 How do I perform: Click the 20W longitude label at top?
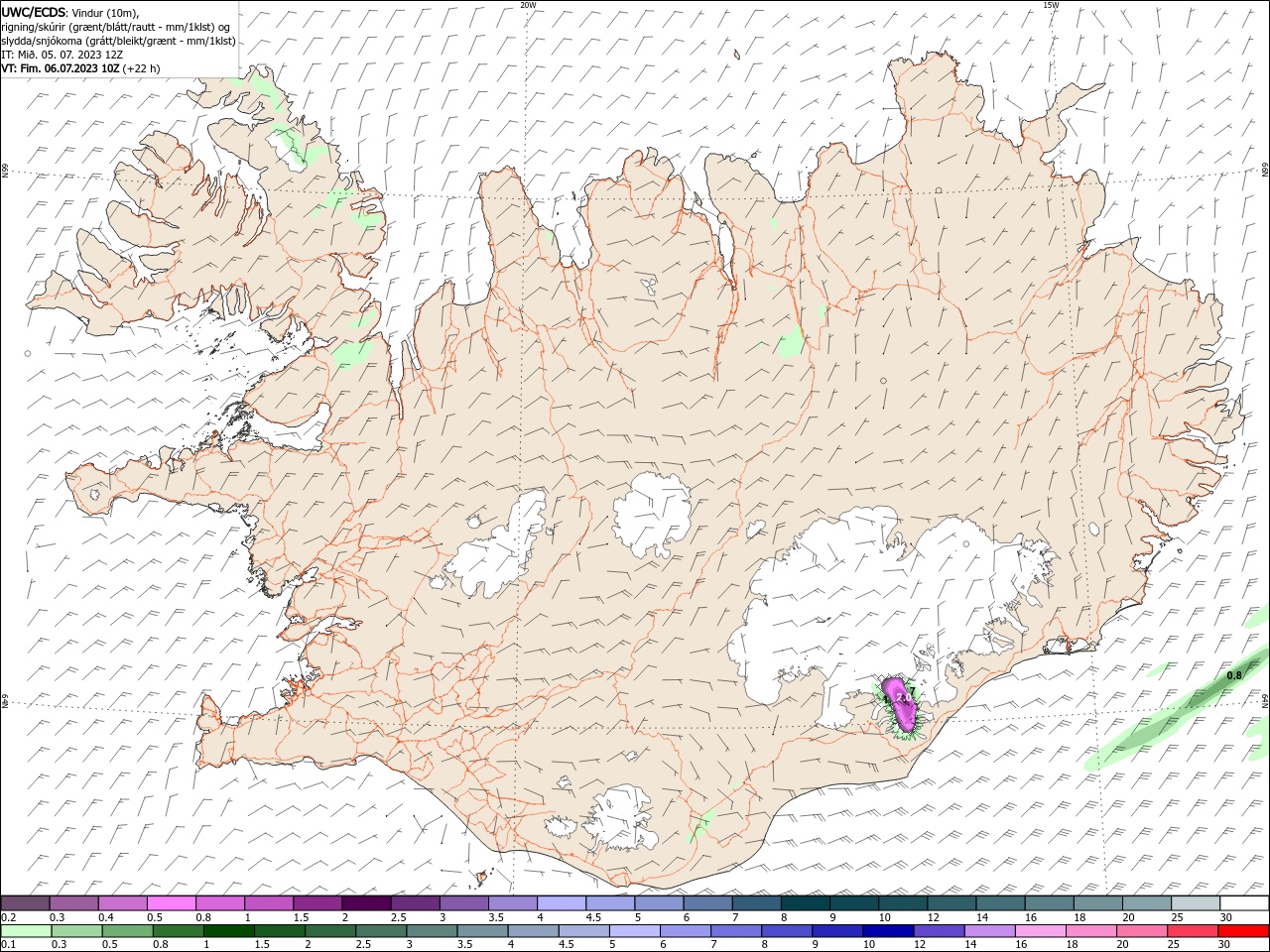coord(528,5)
